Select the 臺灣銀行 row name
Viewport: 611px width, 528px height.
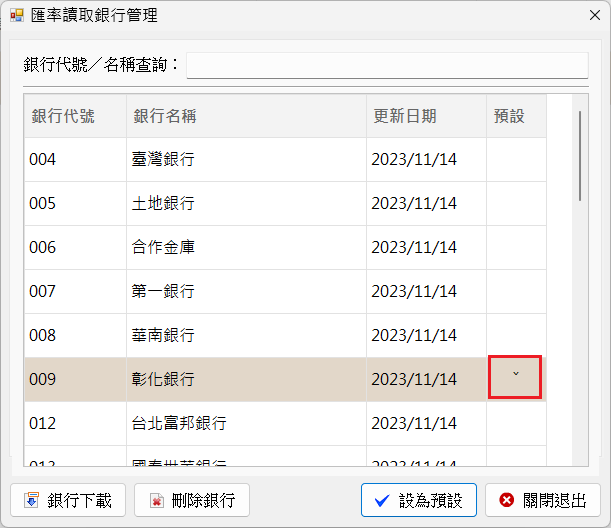pos(163,159)
